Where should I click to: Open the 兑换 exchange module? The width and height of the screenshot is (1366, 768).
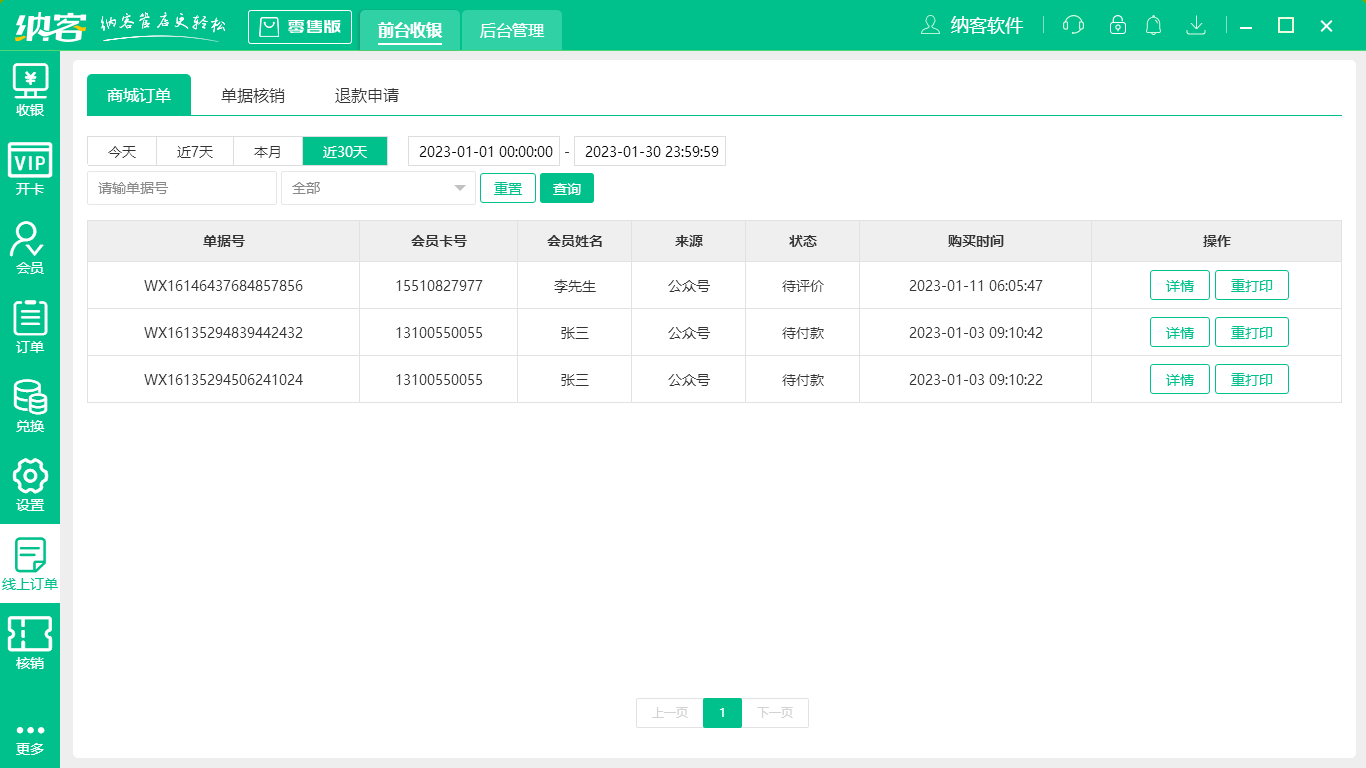click(x=30, y=405)
